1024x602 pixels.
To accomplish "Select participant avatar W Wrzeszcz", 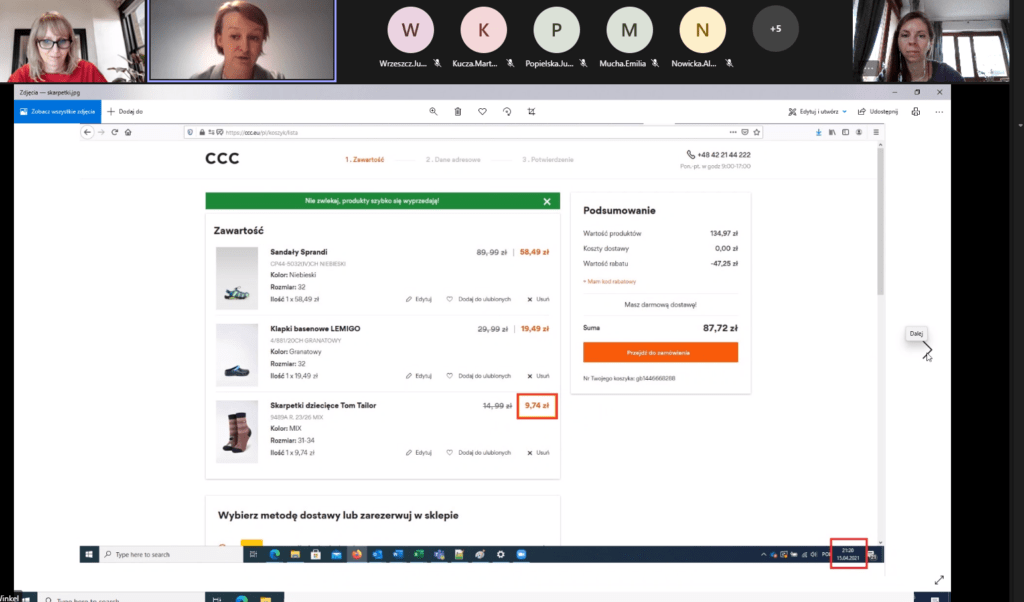I will click(410, 29).
